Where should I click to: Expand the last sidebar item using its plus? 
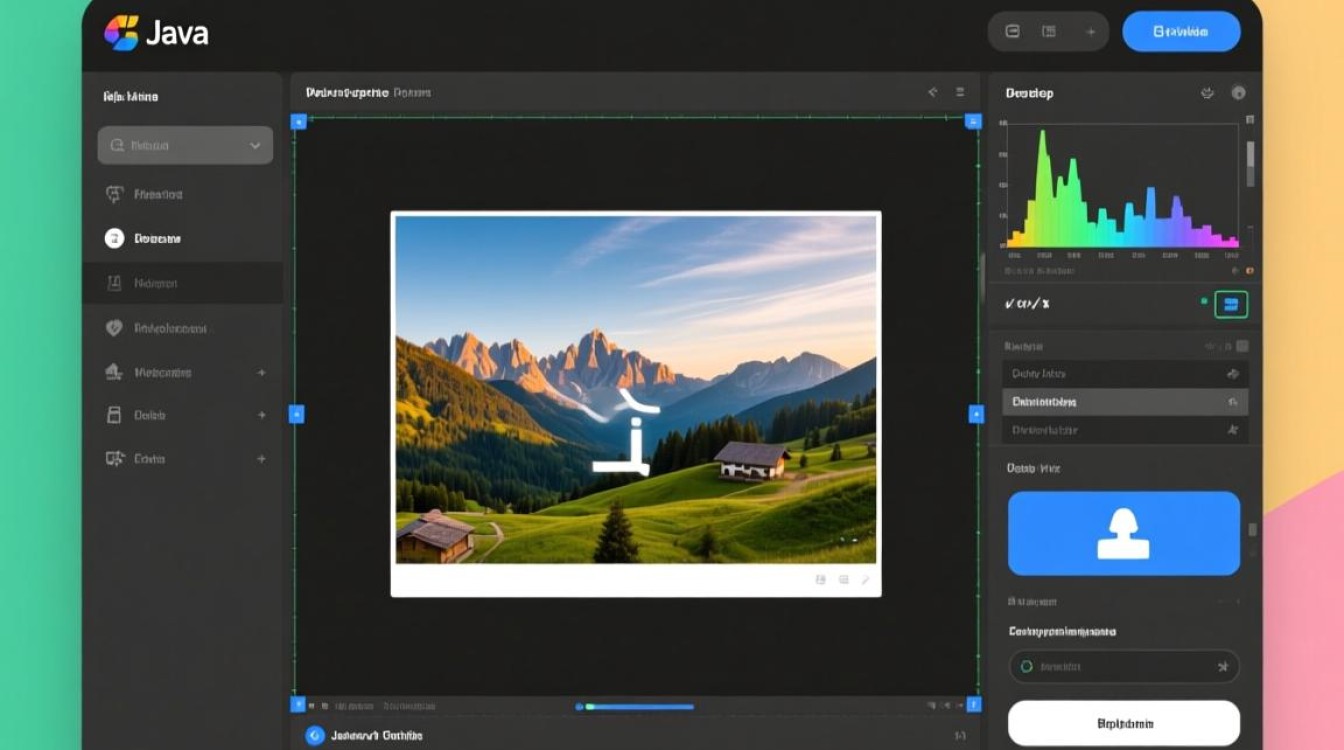click(x=261, y=459)
